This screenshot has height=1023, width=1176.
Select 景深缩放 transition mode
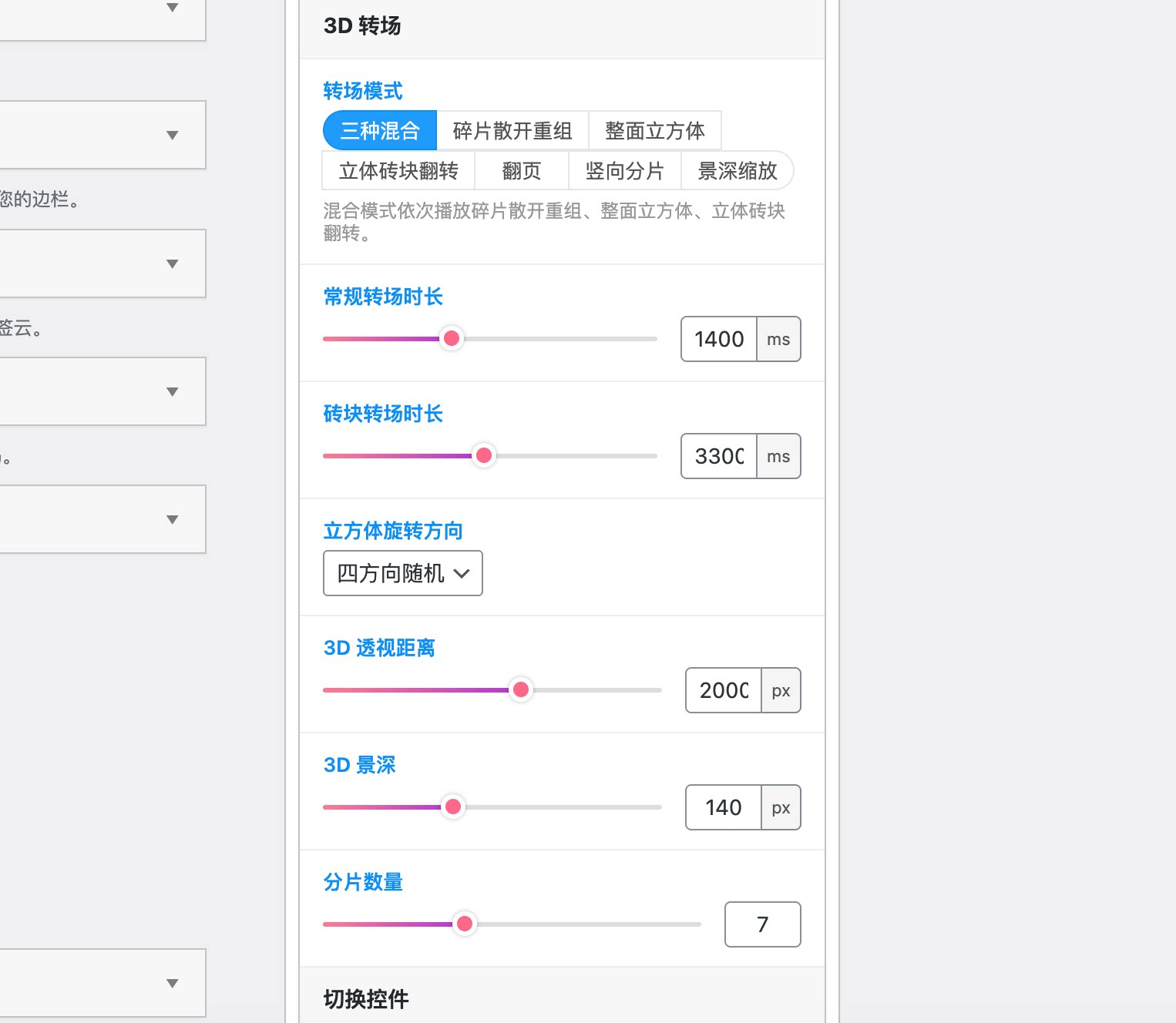[x=738, y=170]
